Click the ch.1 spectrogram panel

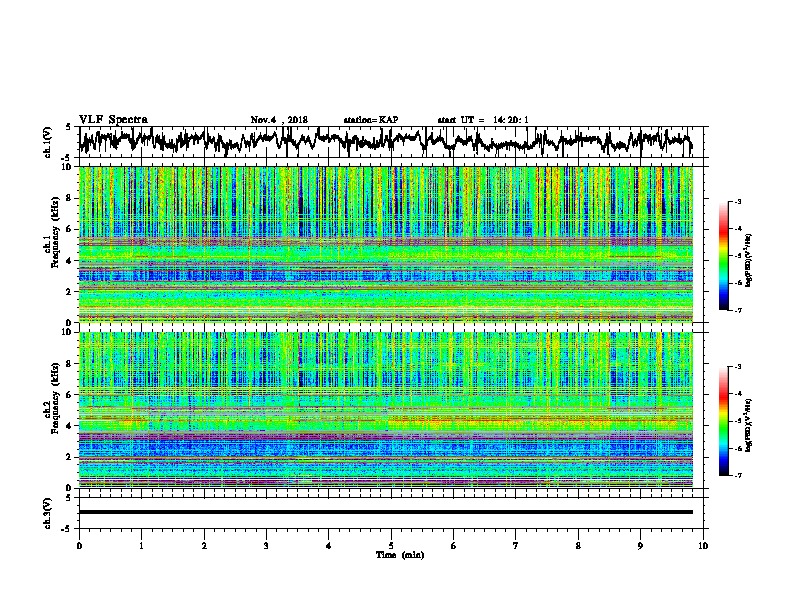386,244
